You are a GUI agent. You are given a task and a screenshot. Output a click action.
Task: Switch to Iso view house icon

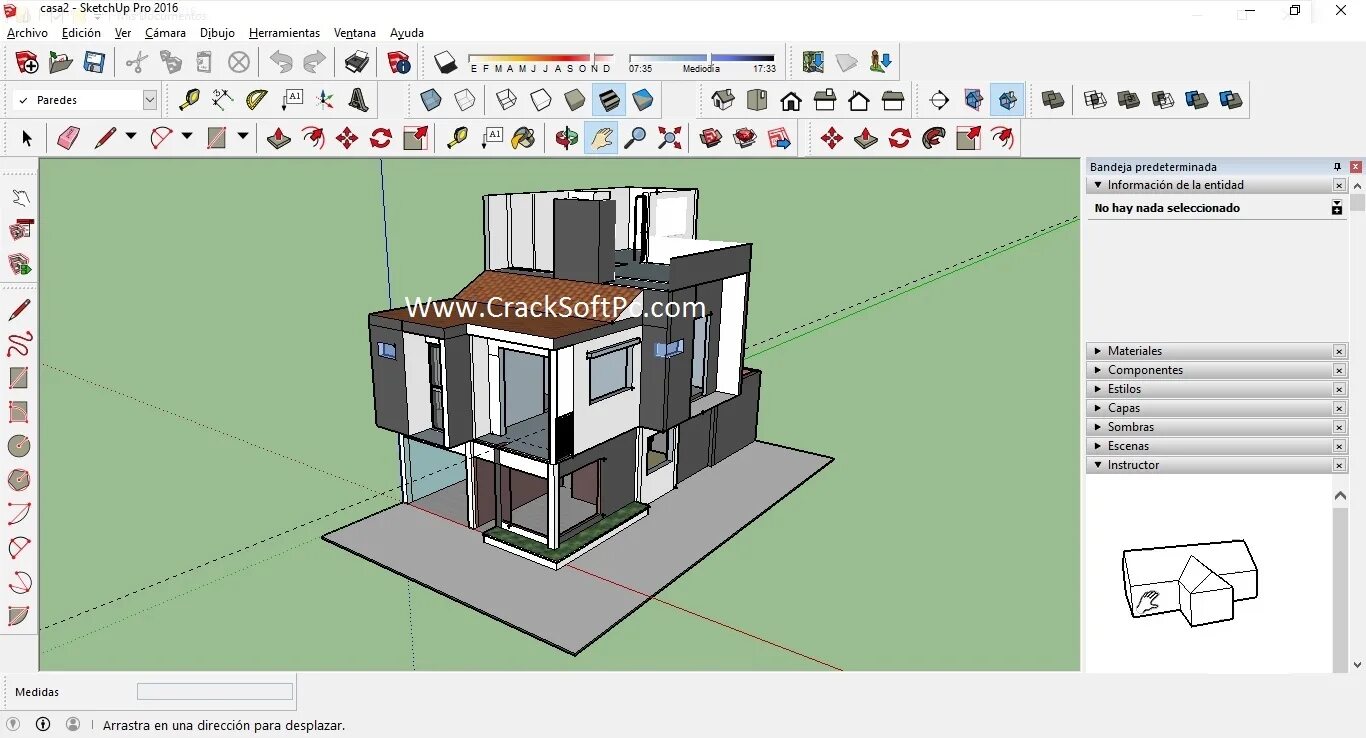click(723, 100)
